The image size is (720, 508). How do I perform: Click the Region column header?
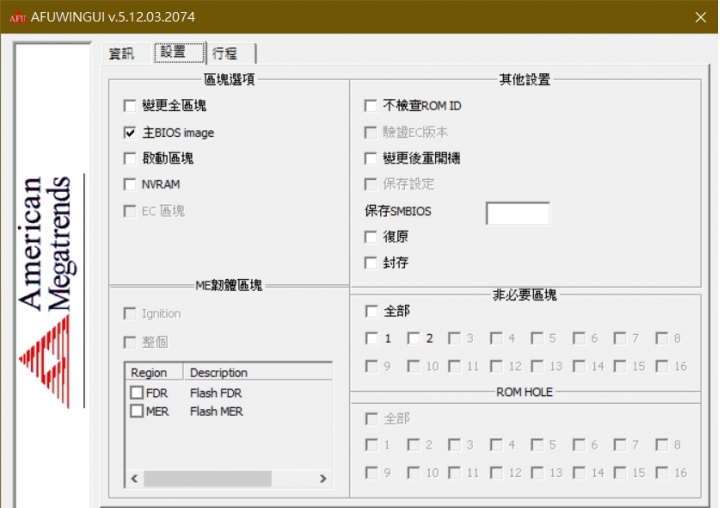click(x=154, y=373)
